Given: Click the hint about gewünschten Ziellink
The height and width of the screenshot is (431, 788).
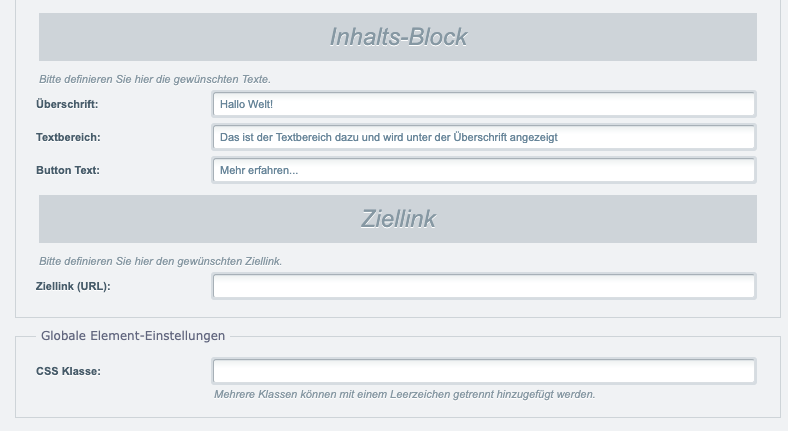Looking at the screenshot, I should tap(160, 261).
